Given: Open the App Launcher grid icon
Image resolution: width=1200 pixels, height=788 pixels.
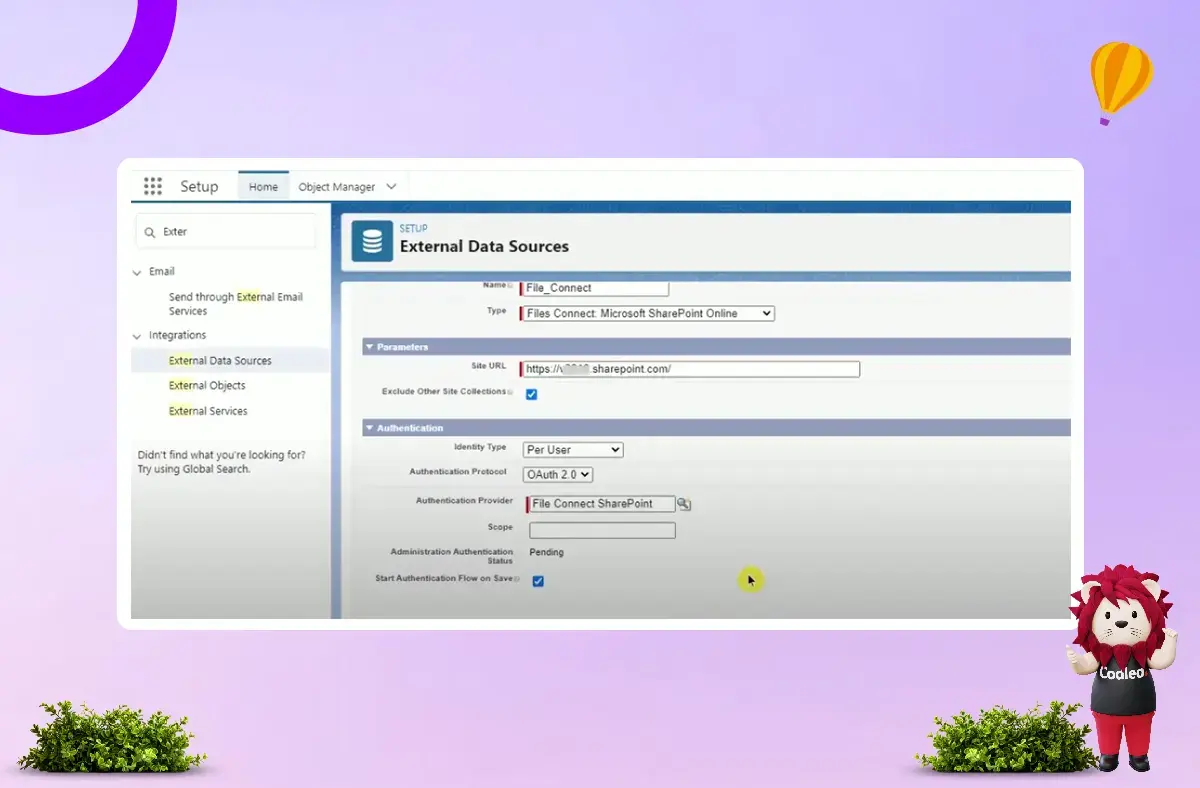Looking at the screenshot, I should pos(152,186).
